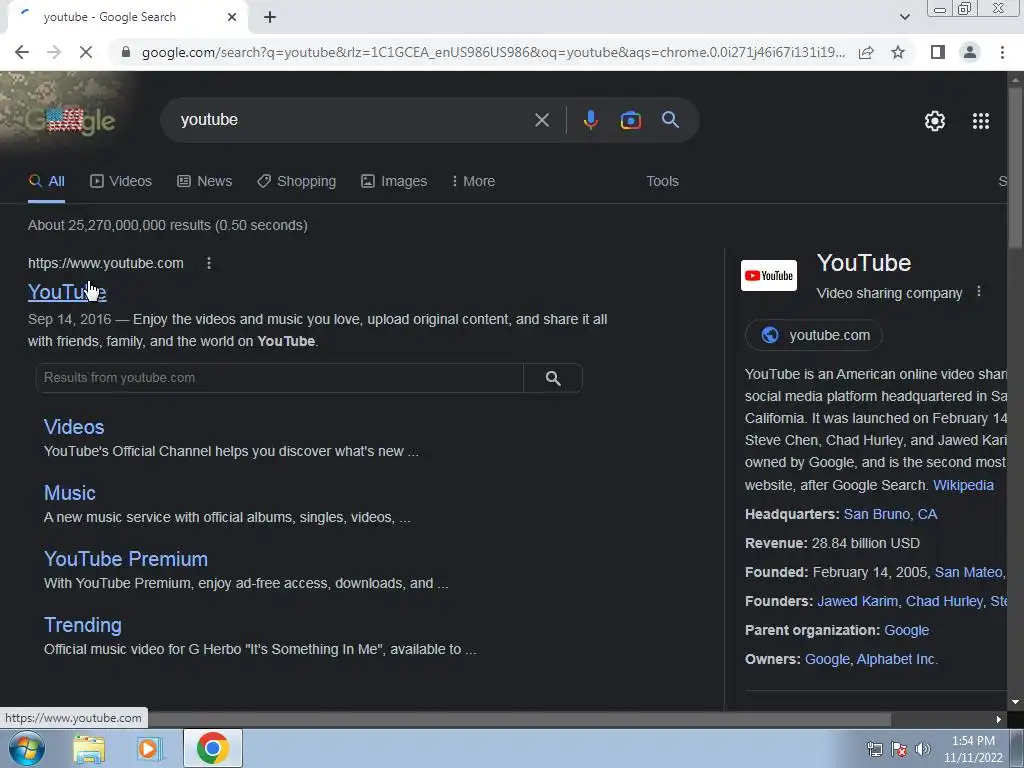Image resolution: width=1024 pixels, height=768 pixels.
Task: Start voice search with the microphone icon
Action: [x=590, y=120]
